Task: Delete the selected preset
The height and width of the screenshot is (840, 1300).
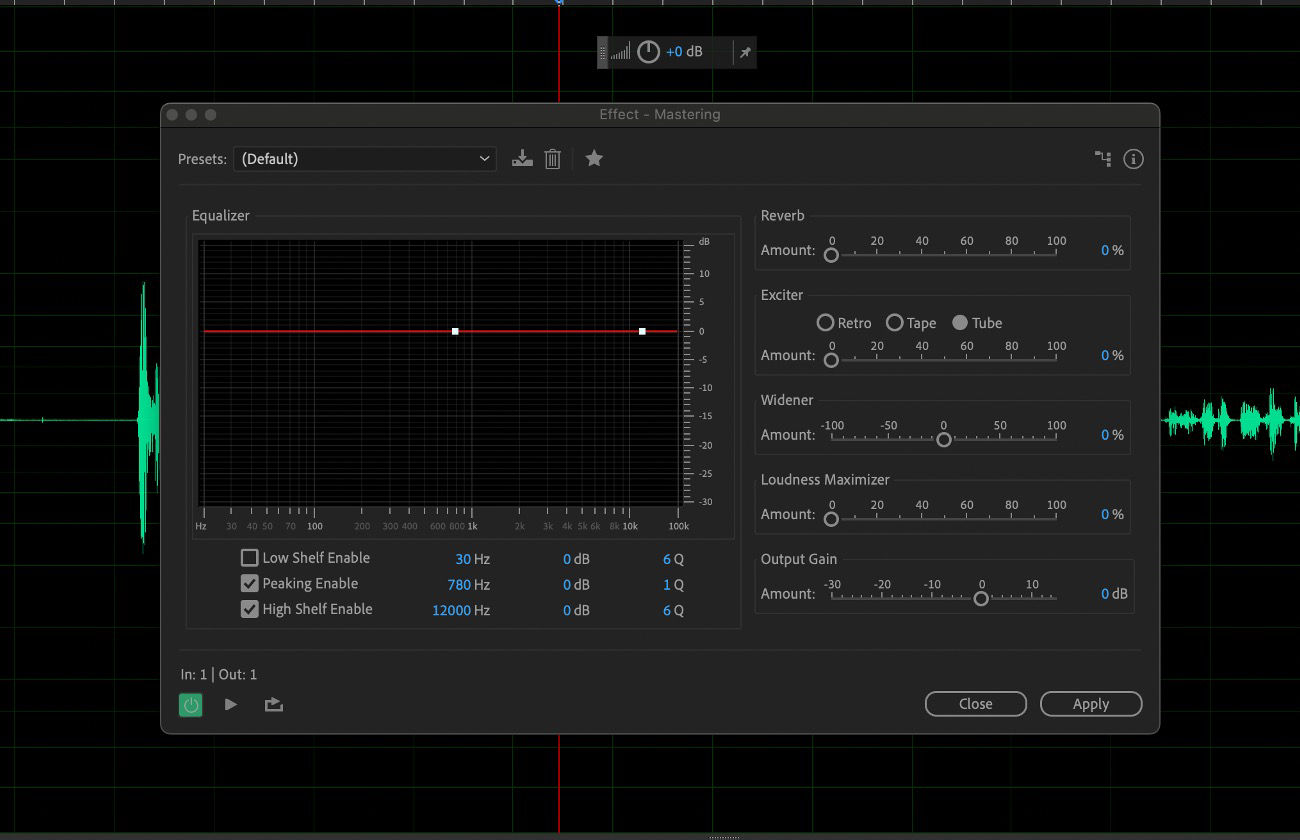Action: point(552,158)
